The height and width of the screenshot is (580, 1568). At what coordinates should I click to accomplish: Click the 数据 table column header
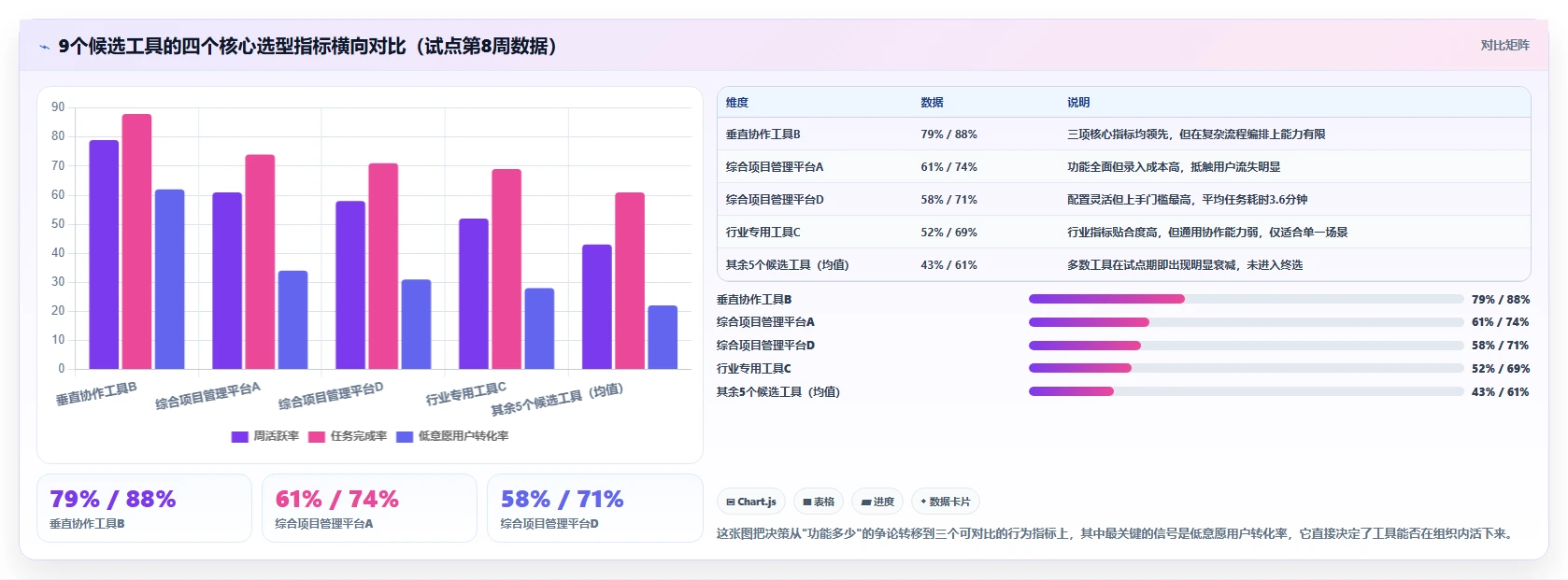tap(932, 103)
